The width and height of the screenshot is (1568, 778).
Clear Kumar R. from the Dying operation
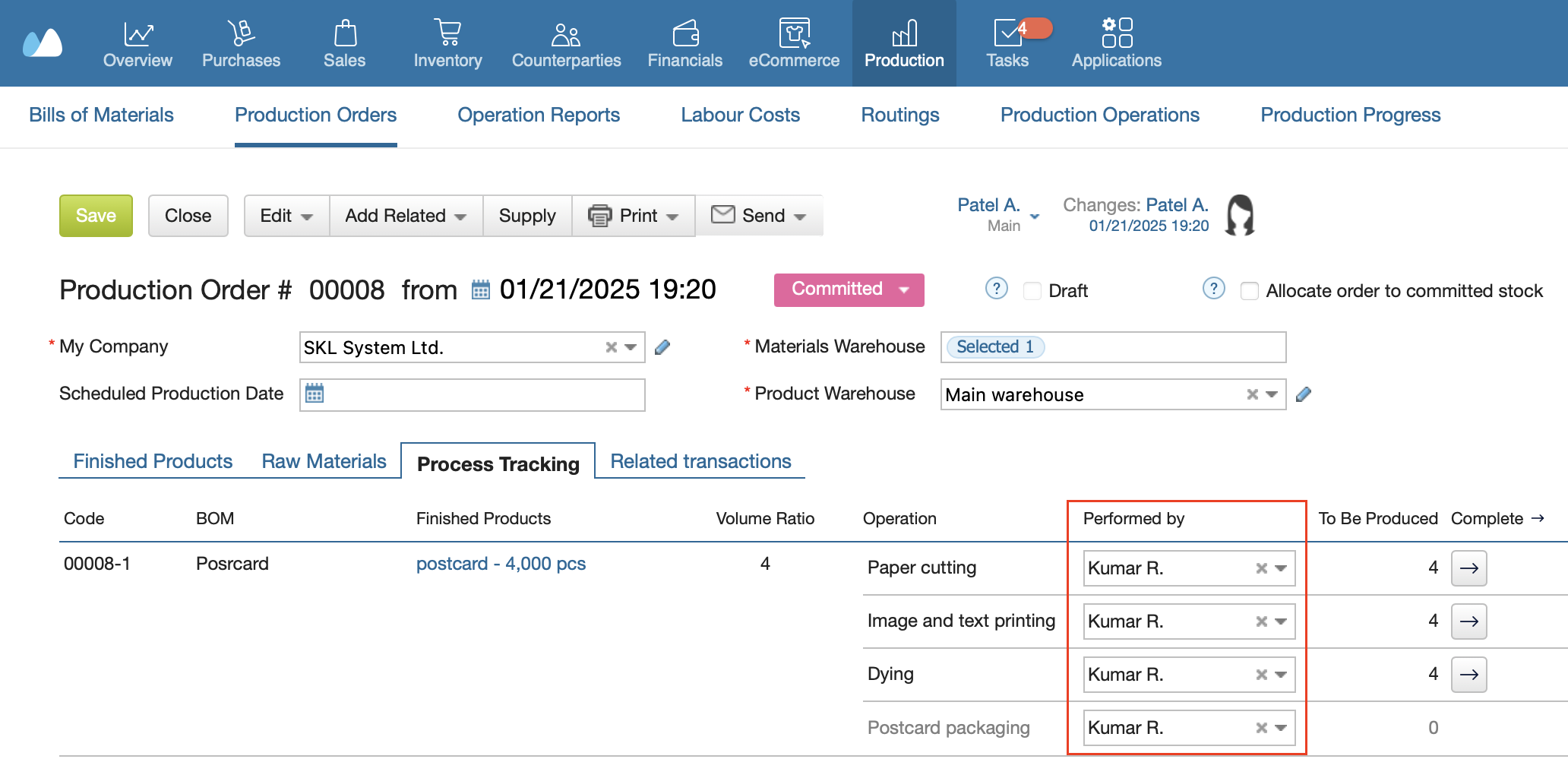click(1261, 675)
